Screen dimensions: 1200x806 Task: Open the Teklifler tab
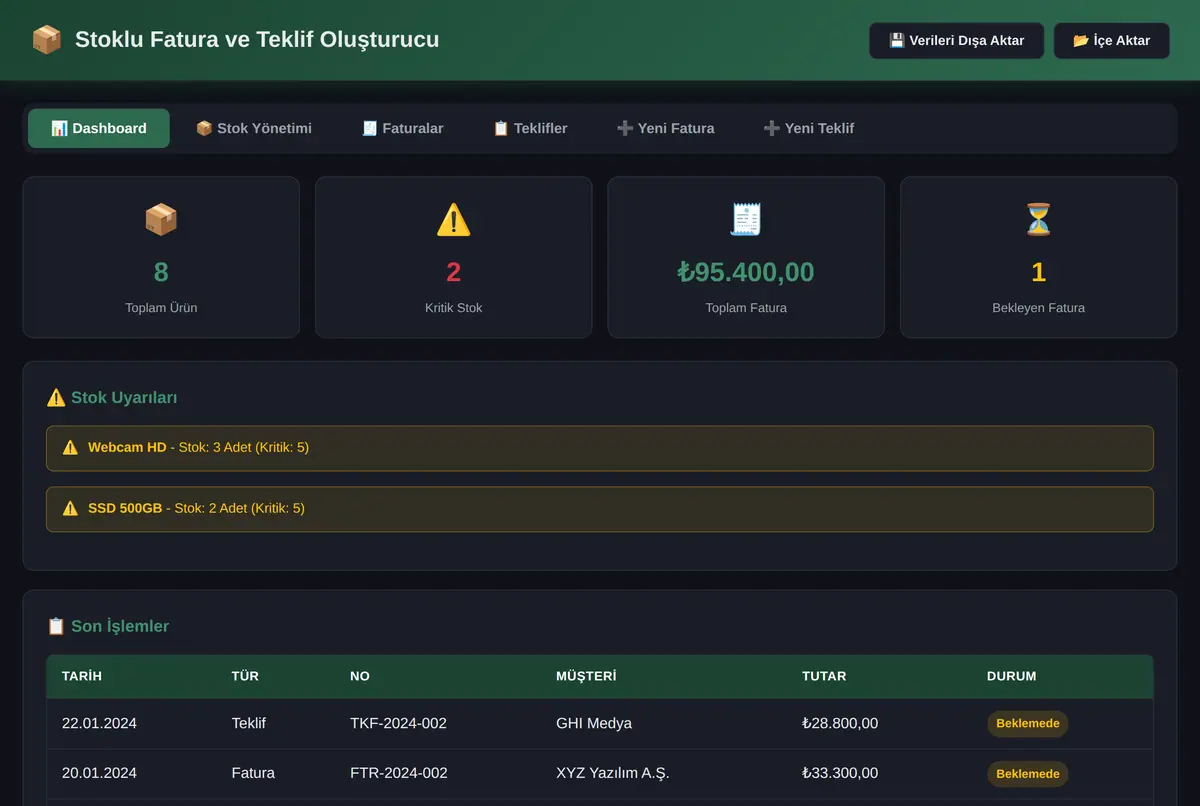point(530,128)
